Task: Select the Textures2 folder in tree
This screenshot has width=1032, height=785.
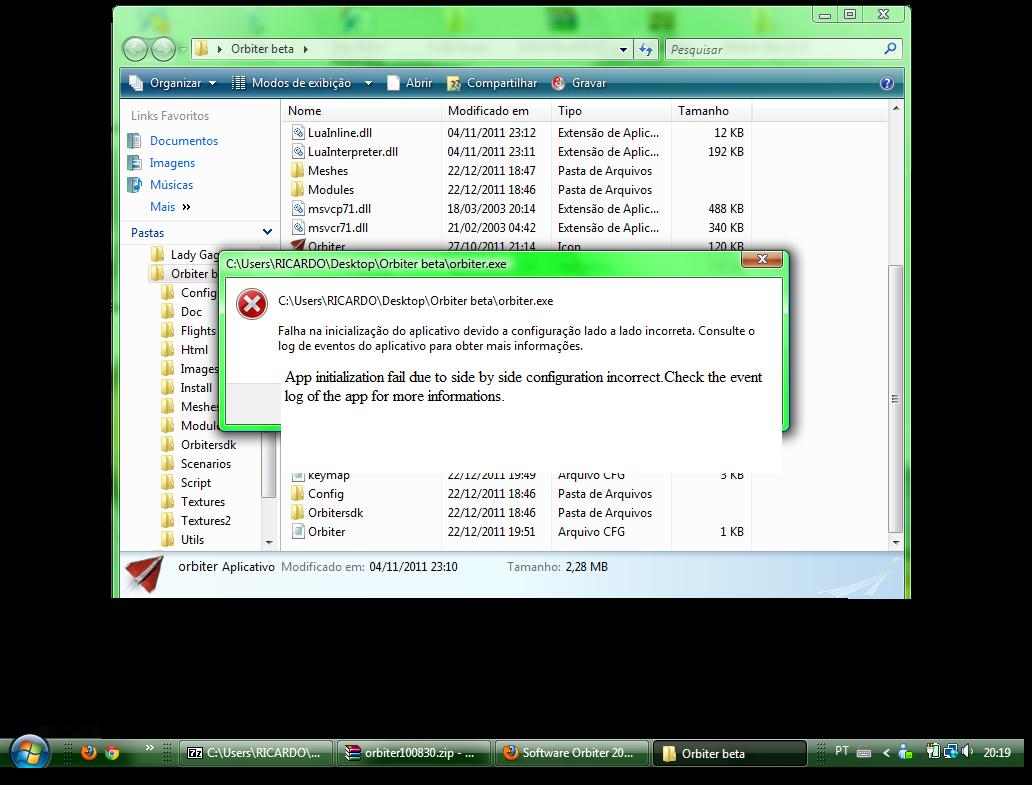Action: (206, 520)
